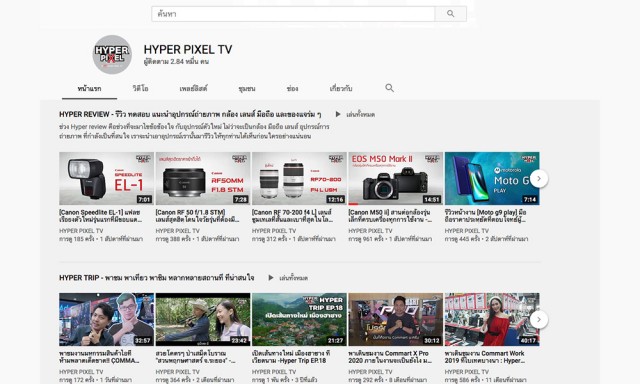Play all HYPER TRIP videos icon

click(x=271, y=278)
